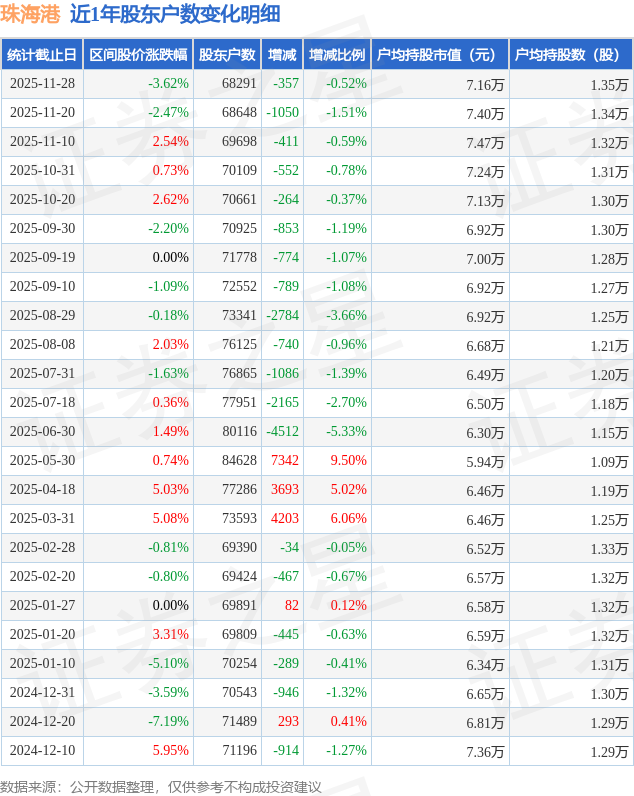Click the 5.94万 average market value cell
Image resolution: width=634 pixels, height=796 pixels.
[x=485, y=461]
